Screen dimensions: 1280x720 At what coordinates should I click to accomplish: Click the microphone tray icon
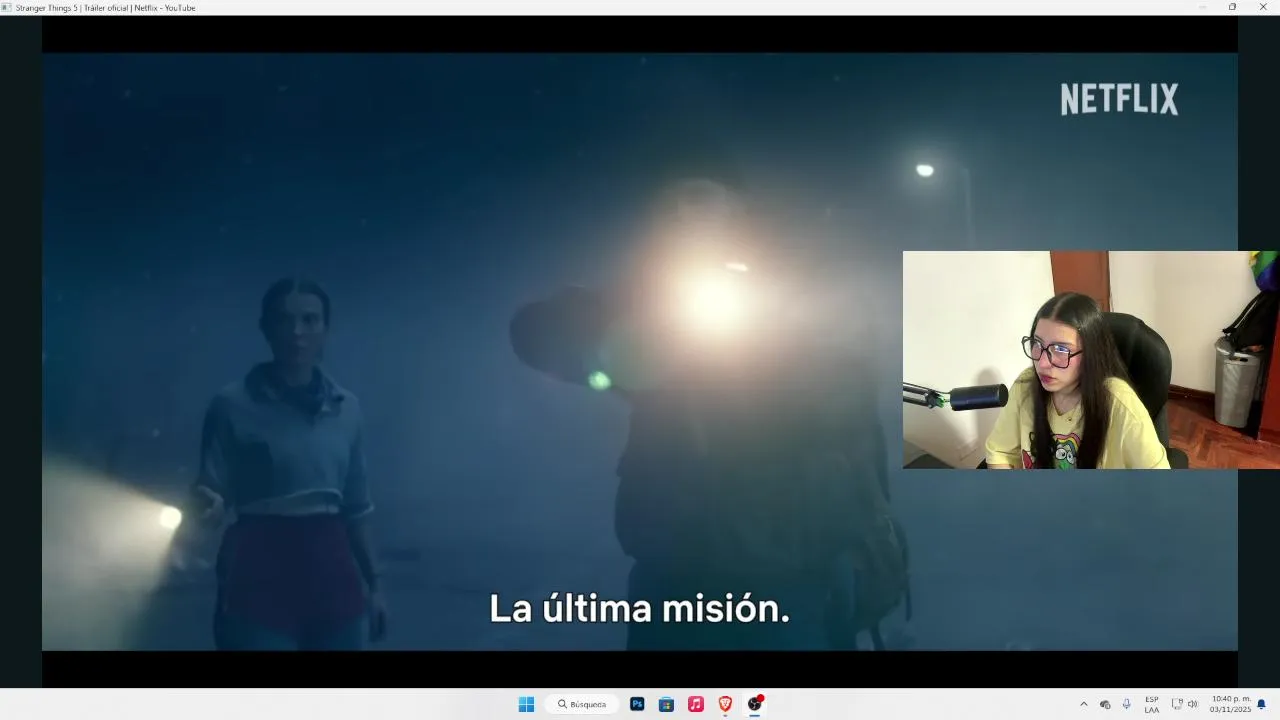(1127, 704)
